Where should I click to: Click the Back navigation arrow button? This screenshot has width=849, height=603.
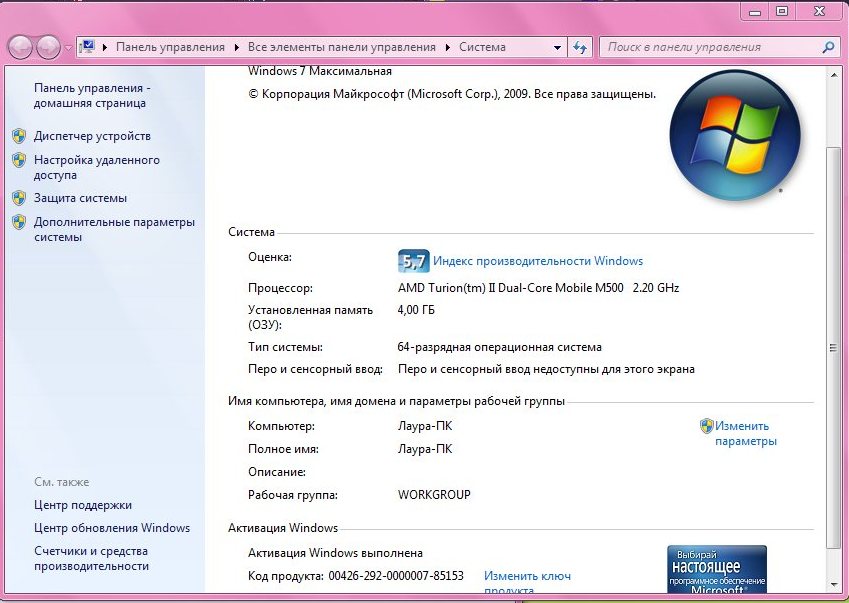21,47
